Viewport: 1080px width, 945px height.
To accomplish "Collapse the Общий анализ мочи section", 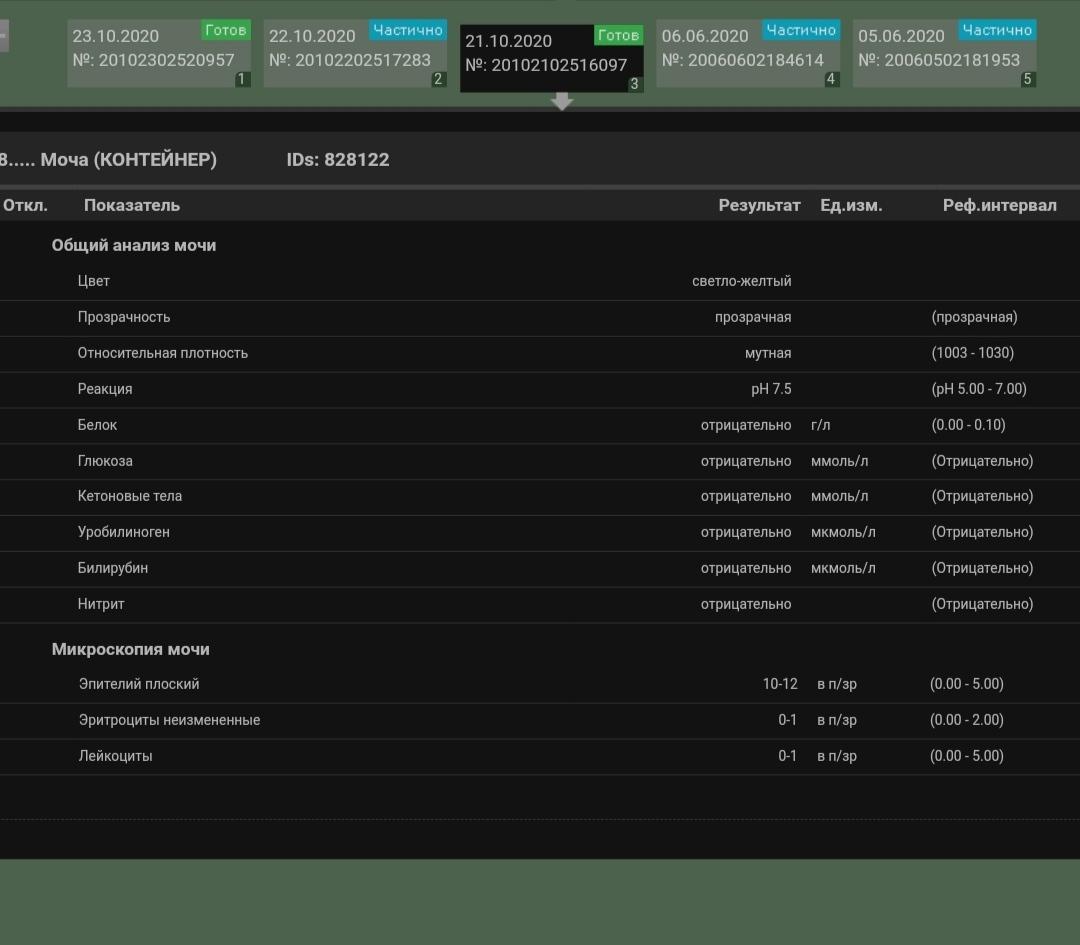I will (134, 245).
